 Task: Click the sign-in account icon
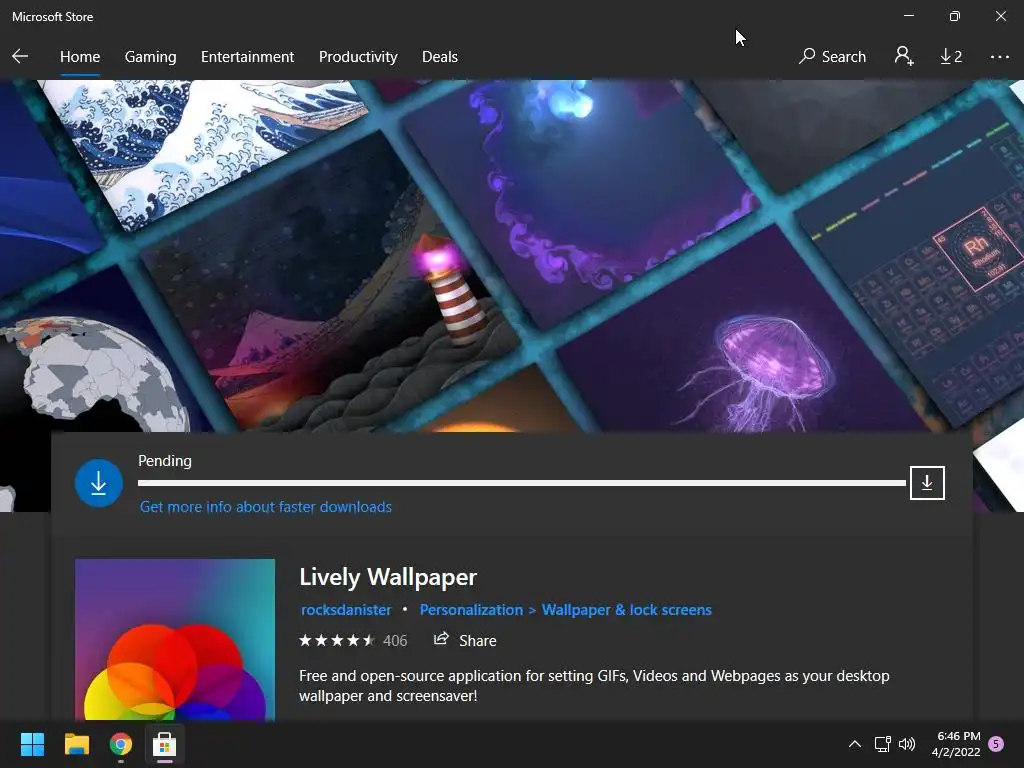click(904, 56)
